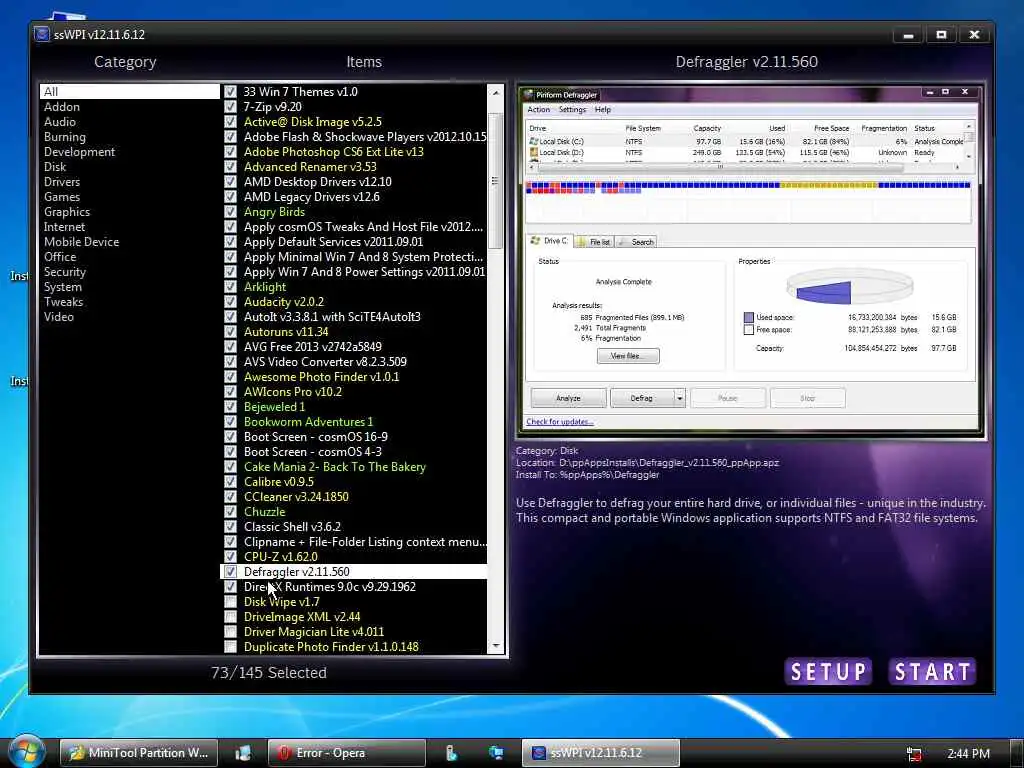Click the taskbar icon right of Opera button
The width and height of the screenshot is (1024, 768).
tap(451, 753)
